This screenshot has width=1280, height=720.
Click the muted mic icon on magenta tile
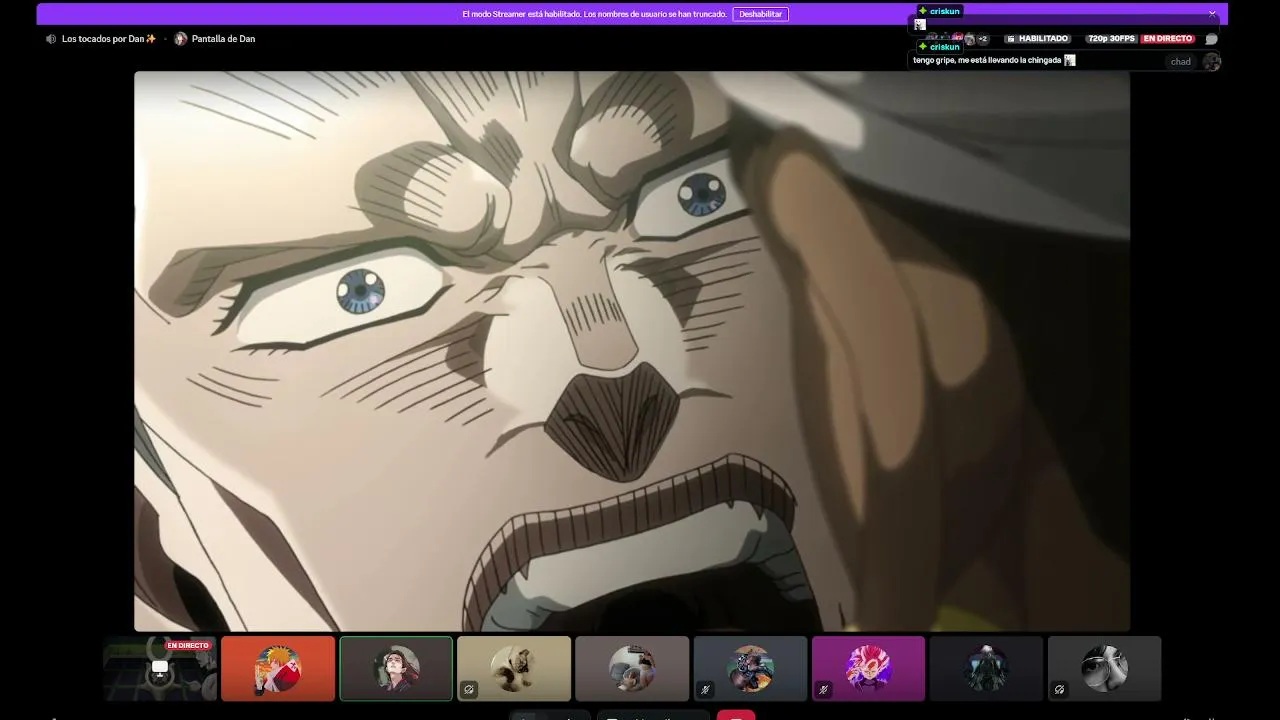(823, 689)
